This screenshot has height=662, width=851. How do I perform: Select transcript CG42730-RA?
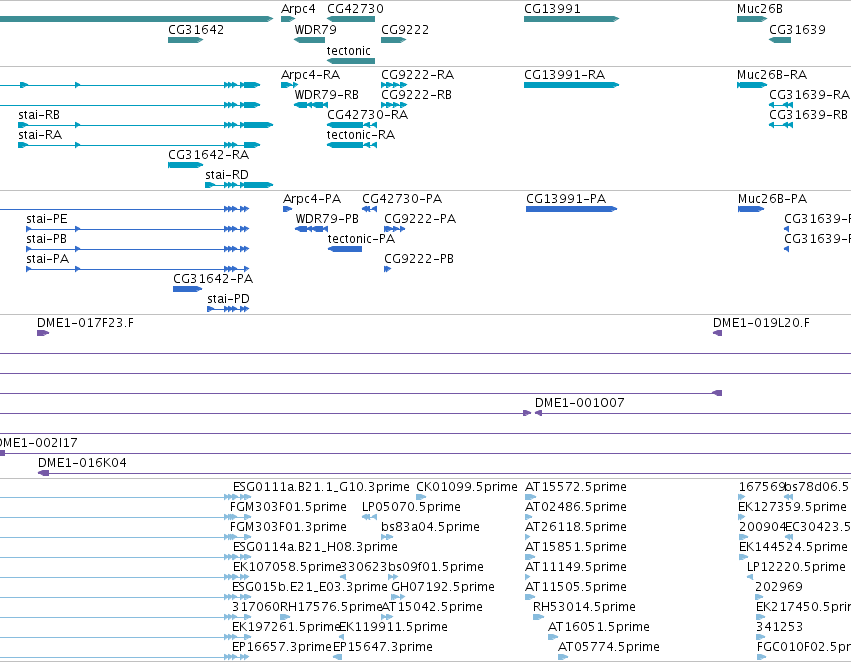pos(352,125)
